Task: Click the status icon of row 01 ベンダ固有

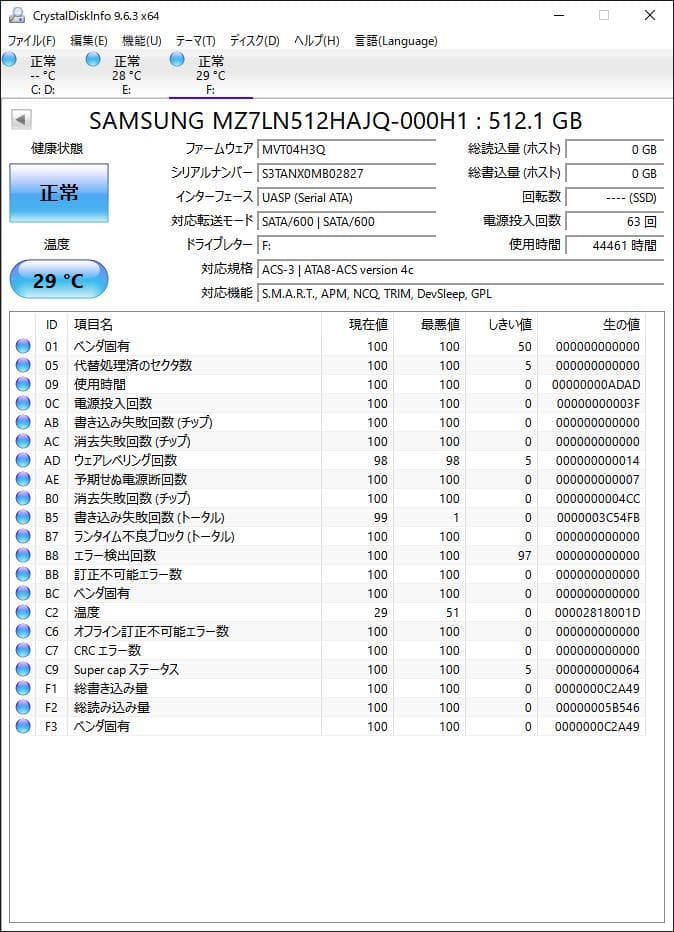Action: click(x=23, y=346)
